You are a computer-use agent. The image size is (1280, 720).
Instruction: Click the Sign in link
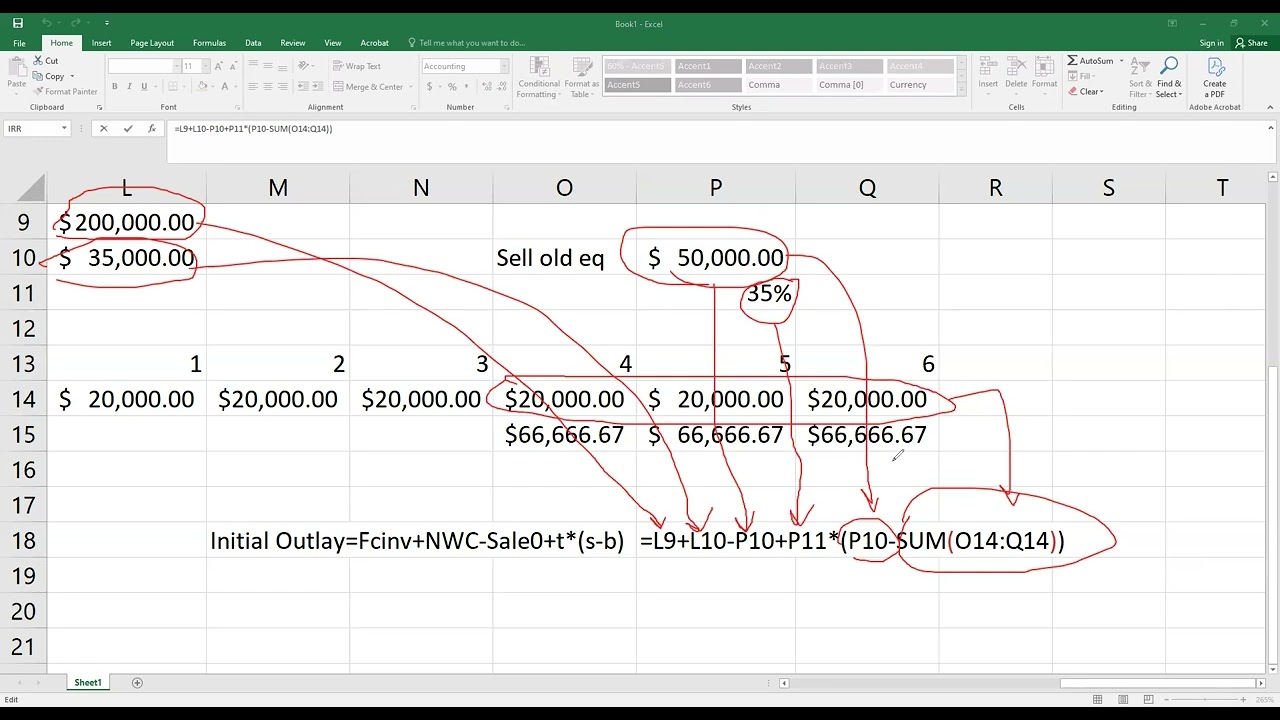pyautogui.click(x=1211, y=43)
